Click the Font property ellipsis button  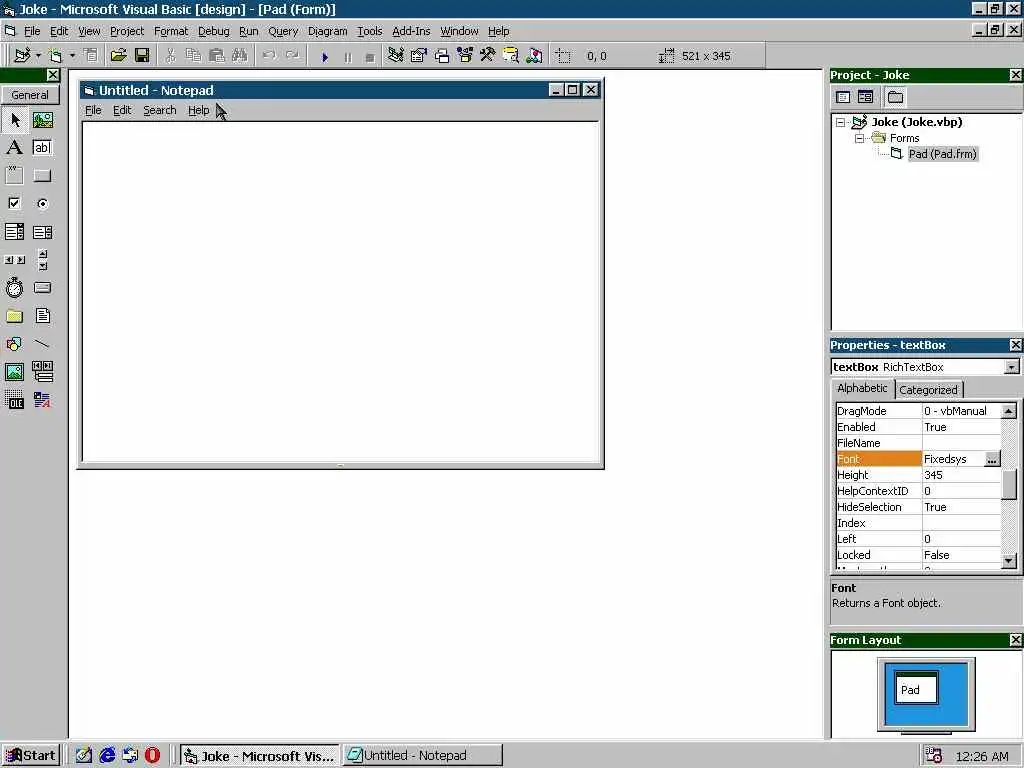(x=992, y=459)
